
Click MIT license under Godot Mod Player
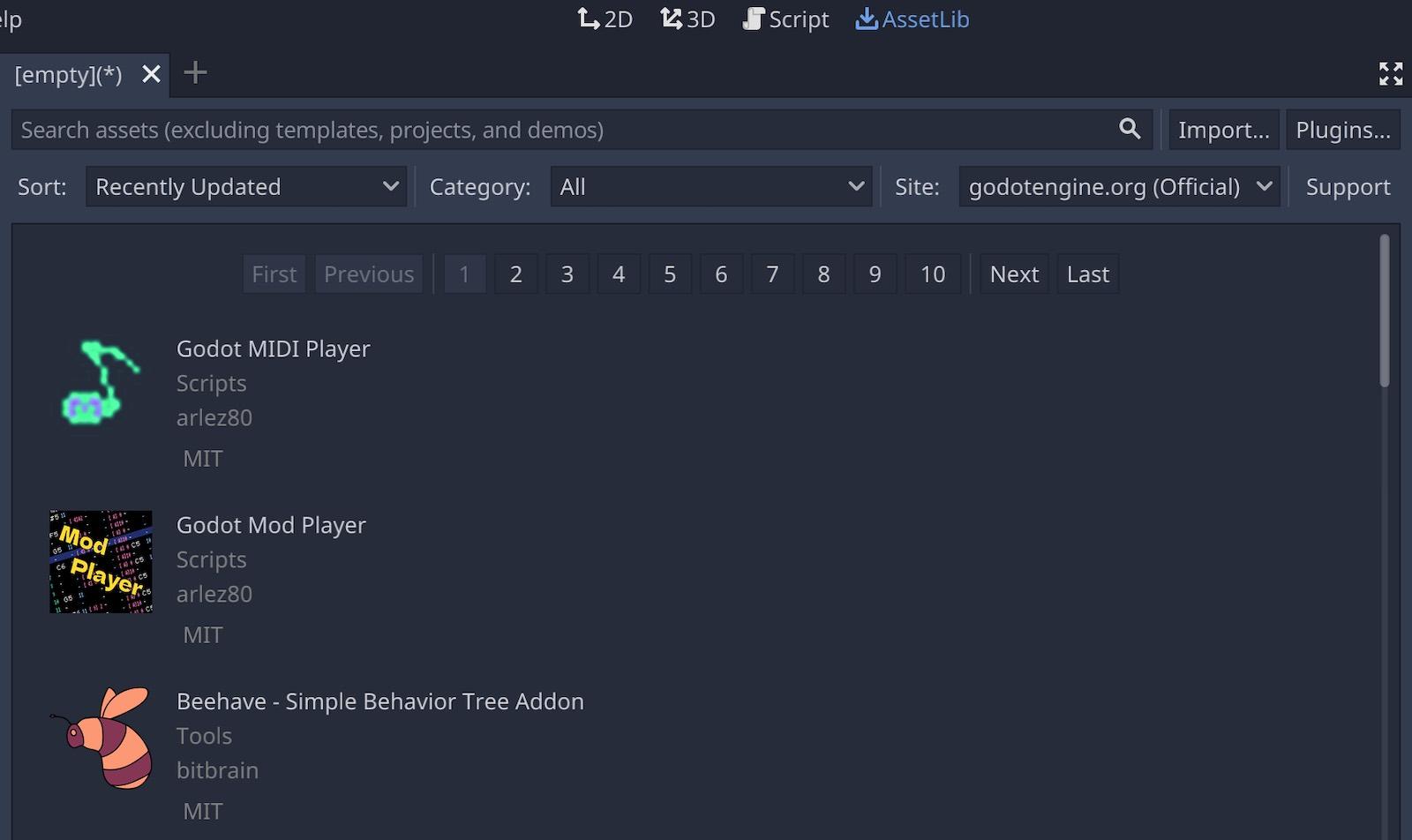(x=203, y=635)
